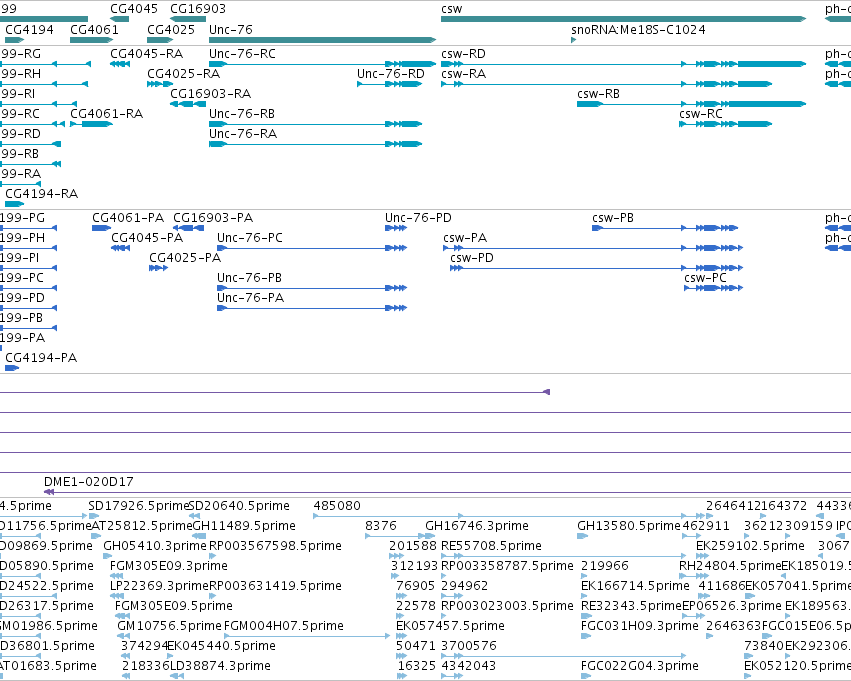851x681 pixels.
Task: Select the csw gene bar in the gene track
Action: click(x=623, y=19)
